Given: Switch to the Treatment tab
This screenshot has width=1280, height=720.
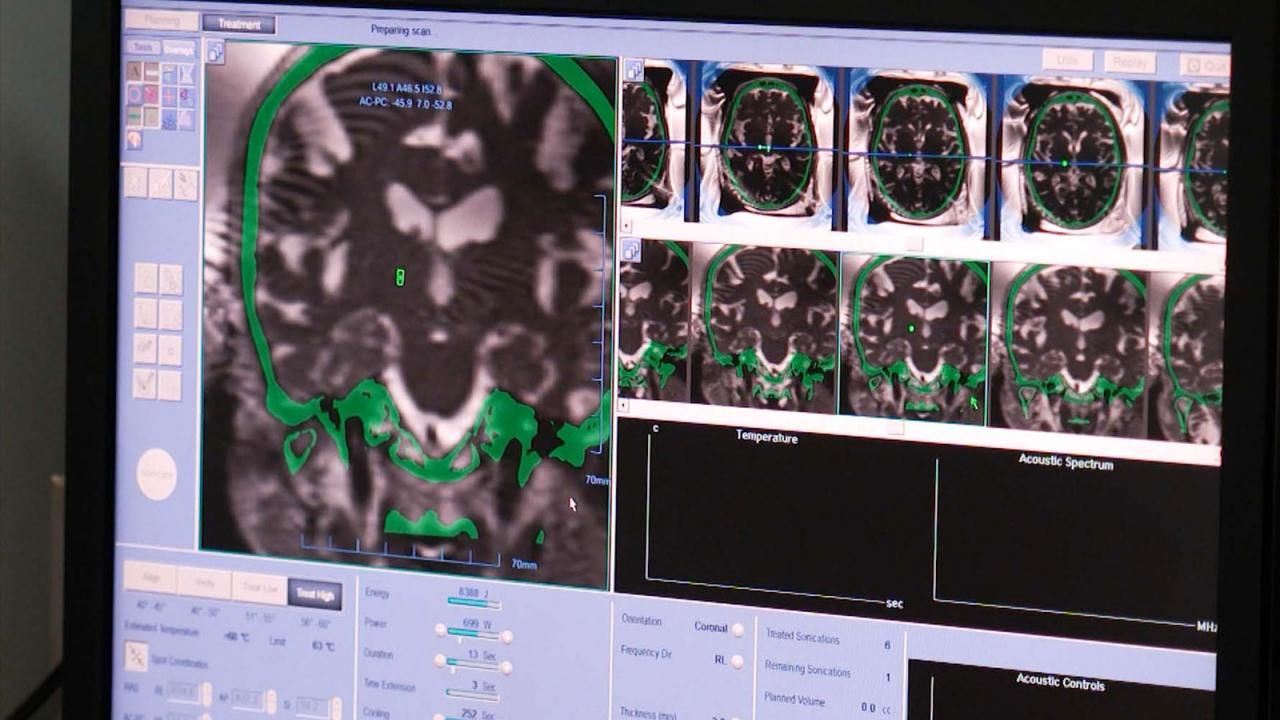Looking at the screenshot, I should [239, 24].
